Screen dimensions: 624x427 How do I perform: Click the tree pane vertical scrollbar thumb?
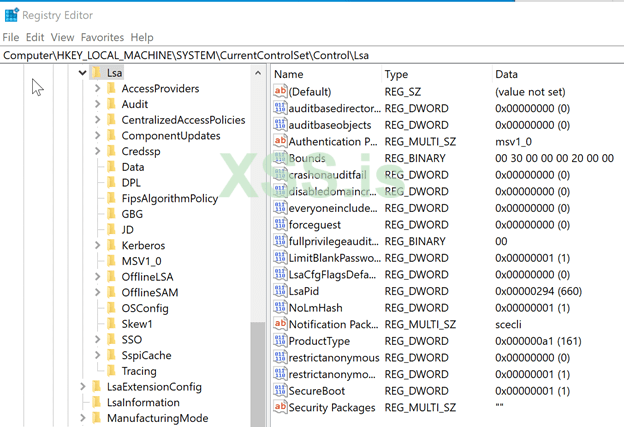(x=258, y=374)
